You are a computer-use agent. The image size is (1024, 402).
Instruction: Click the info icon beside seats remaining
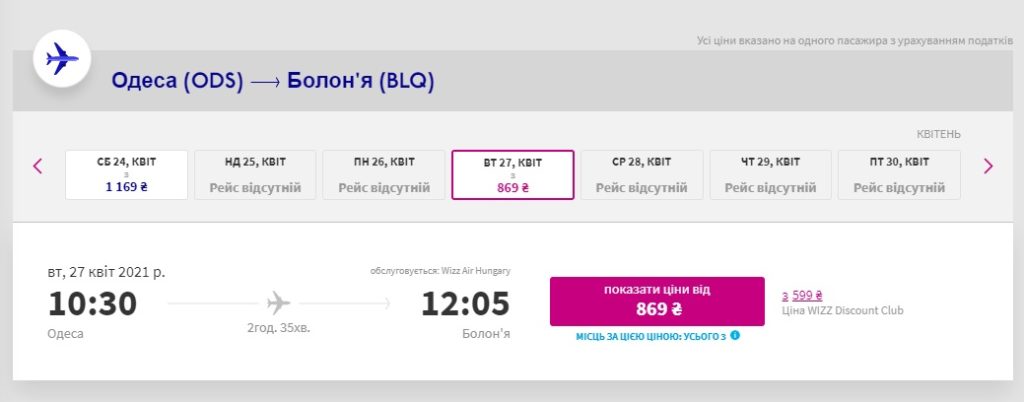pos(735,336)
